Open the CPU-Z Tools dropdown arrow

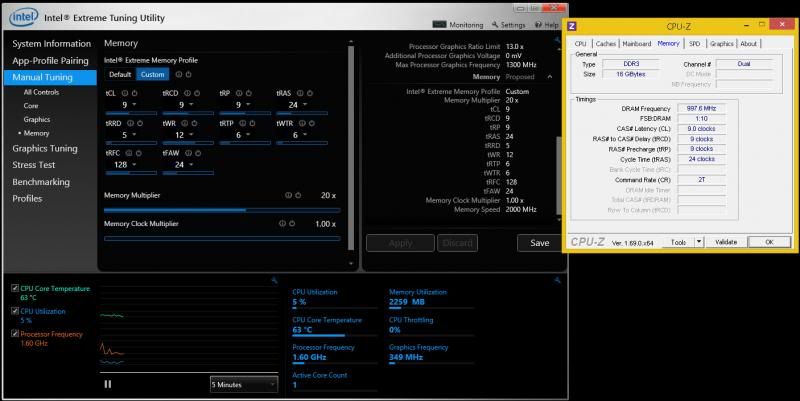point(699,242)
